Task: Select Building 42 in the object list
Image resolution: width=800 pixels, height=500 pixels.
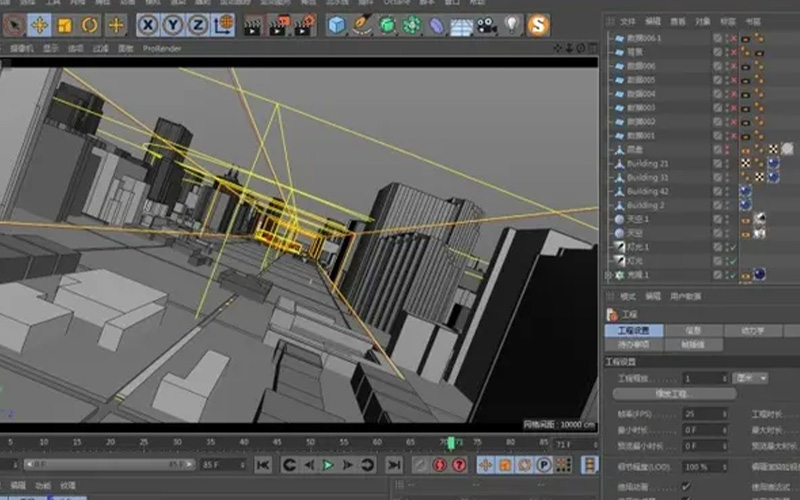Action: point(647,191)
